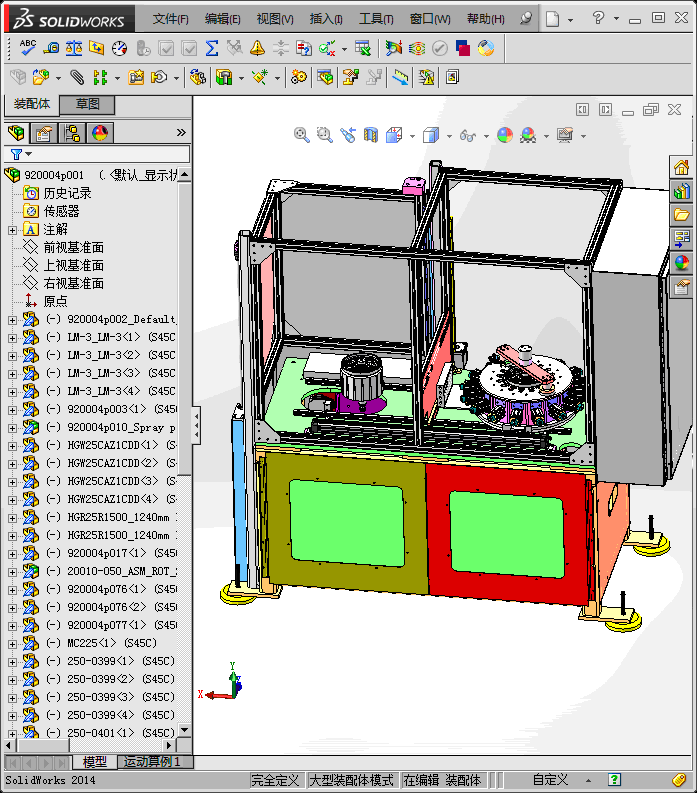Expand MC225<1> component node

(x=12, y=644)
